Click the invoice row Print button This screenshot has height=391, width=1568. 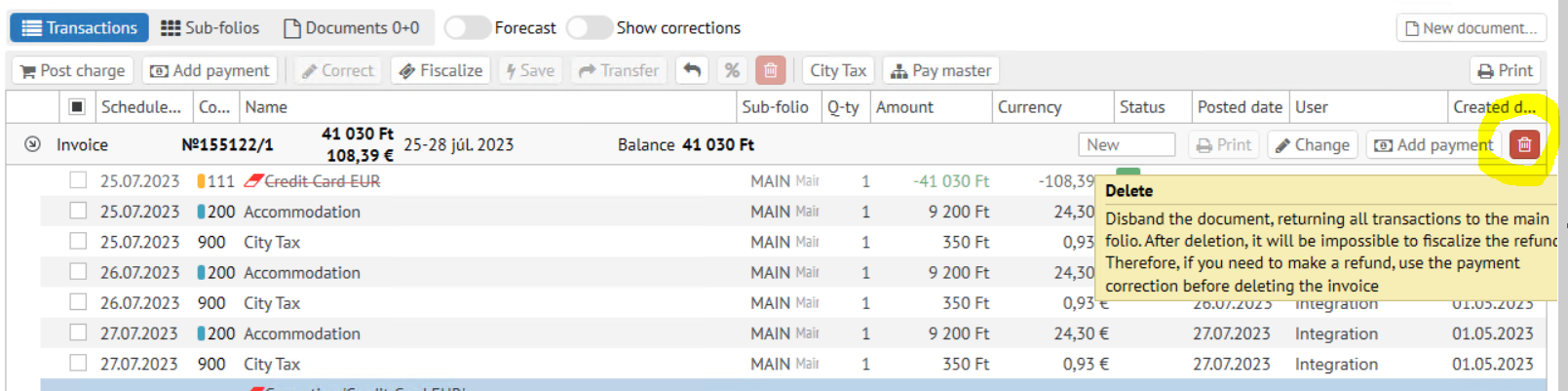pos(1224,144)
